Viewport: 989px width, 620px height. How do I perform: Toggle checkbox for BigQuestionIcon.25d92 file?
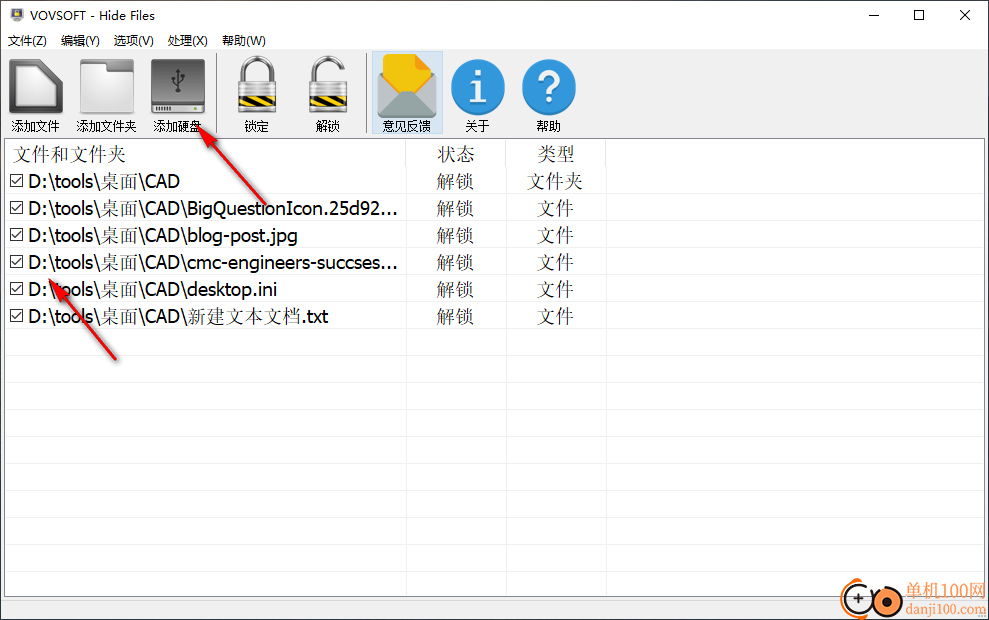(x=16, y=208)
